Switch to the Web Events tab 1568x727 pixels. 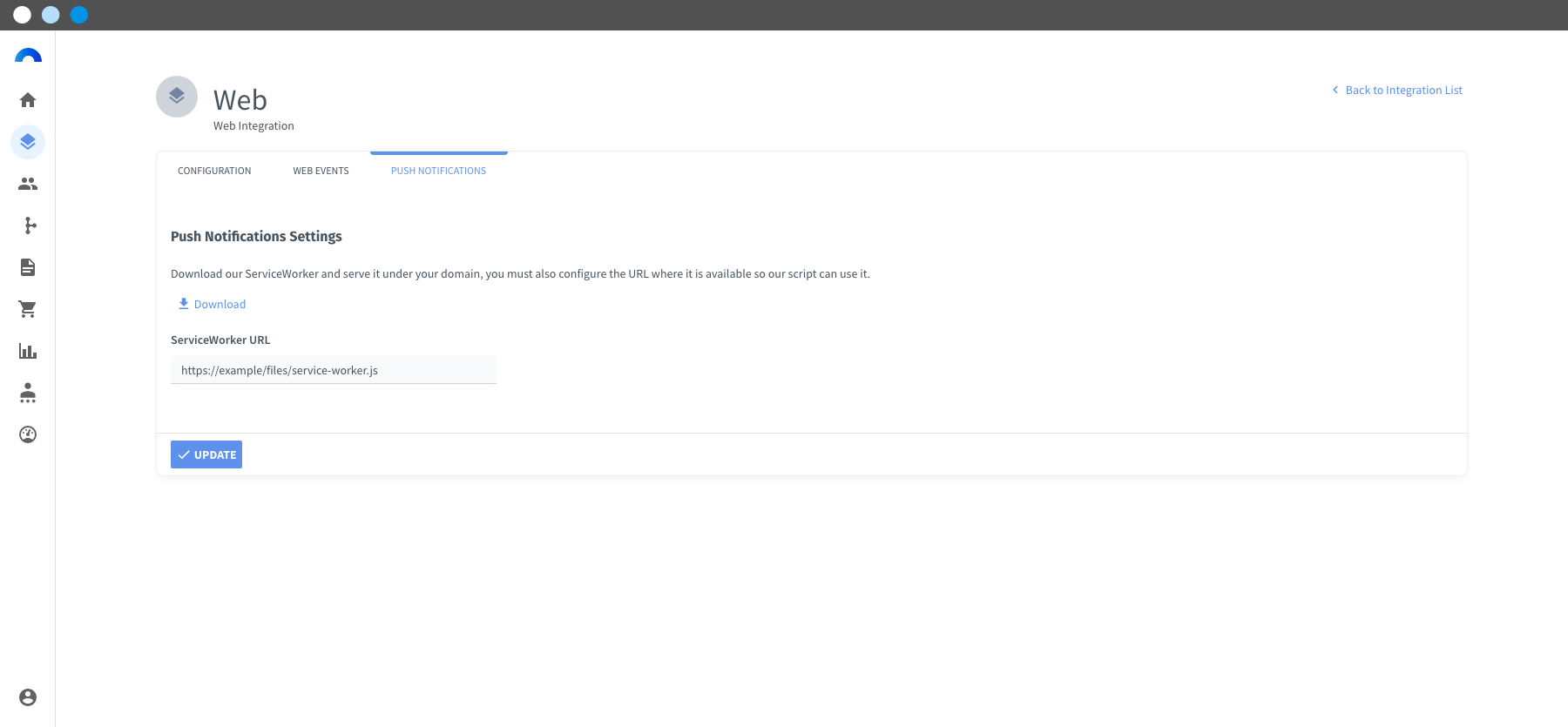[x=321, y=171]
